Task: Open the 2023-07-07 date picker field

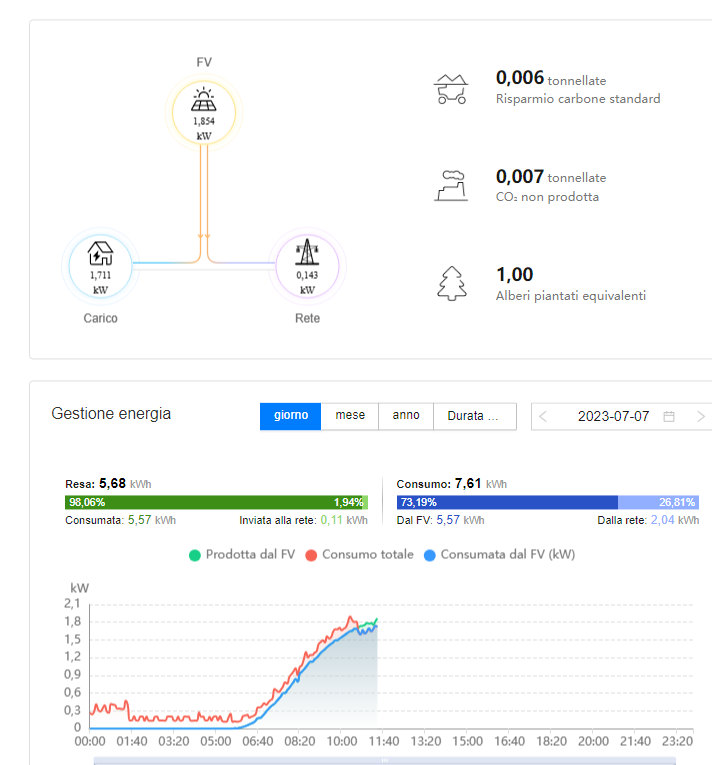Action: (x=612, y=416)
